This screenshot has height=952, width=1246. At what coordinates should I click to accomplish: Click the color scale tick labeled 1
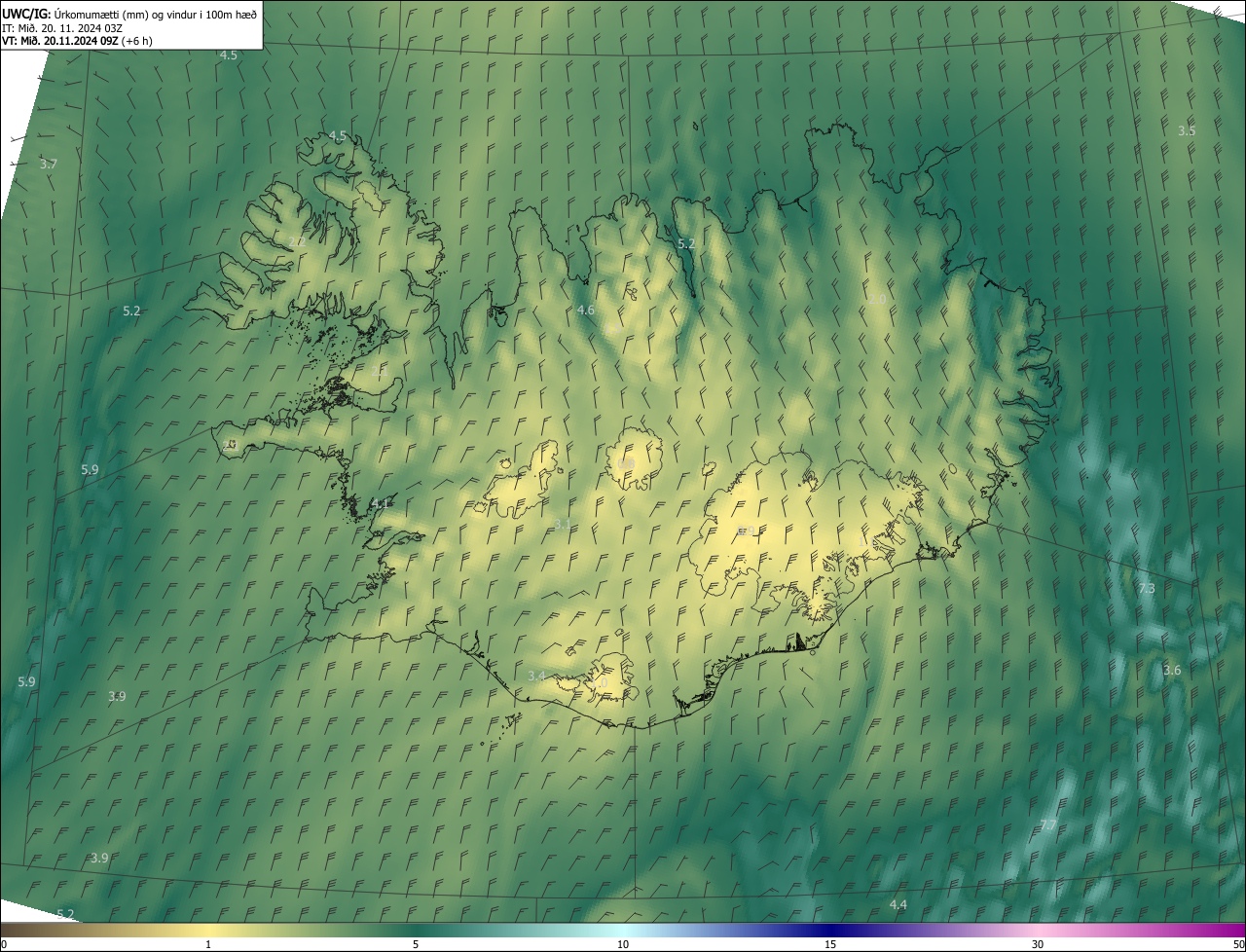coord(208,945)
